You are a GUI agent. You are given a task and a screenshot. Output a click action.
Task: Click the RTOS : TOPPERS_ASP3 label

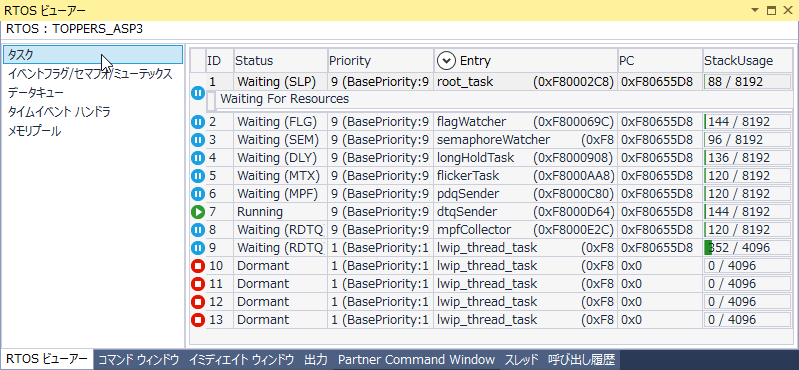74,29
